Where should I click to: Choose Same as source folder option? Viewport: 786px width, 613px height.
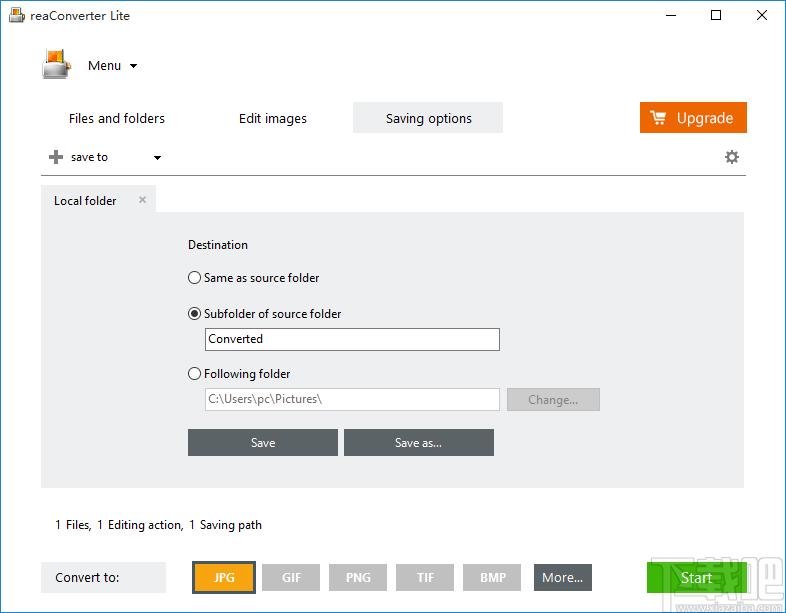coord(253,278)
